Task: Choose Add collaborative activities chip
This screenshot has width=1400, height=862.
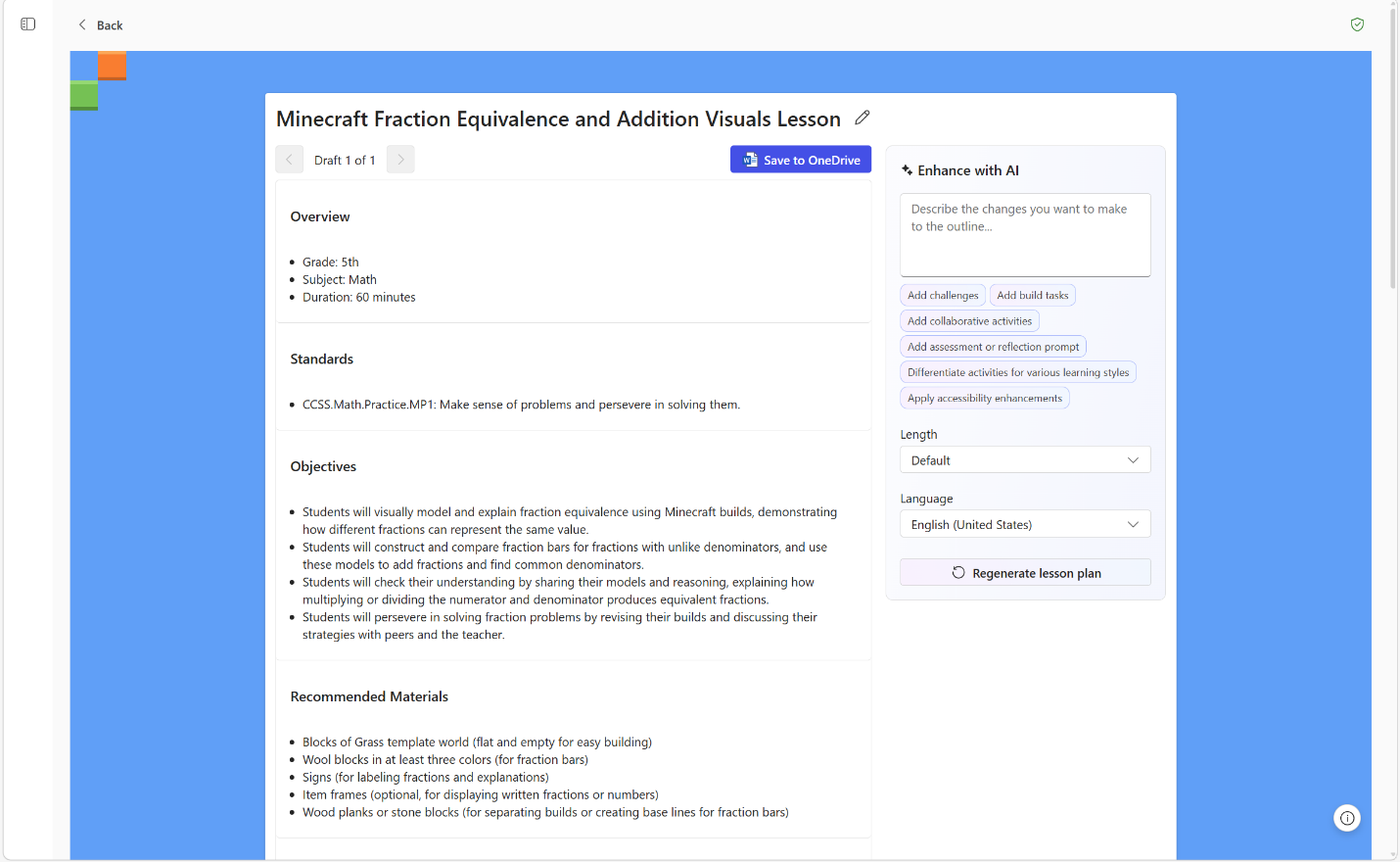Action: coord(969,321)
